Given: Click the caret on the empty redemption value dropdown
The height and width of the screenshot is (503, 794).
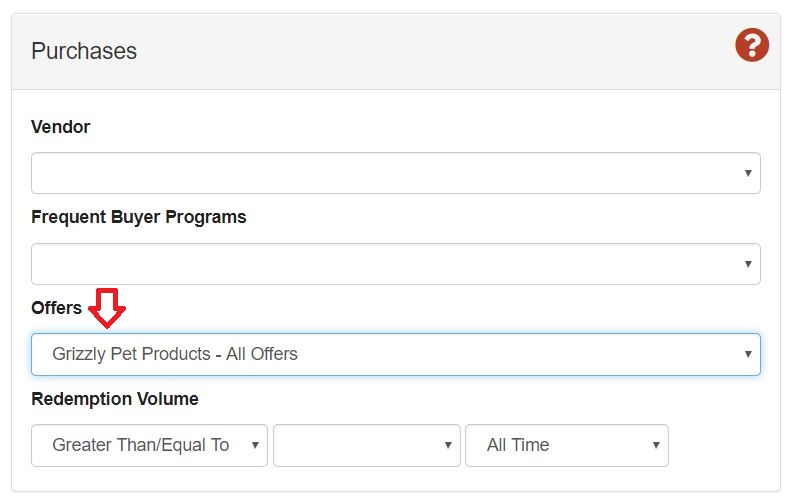Looking at the screenshot, I should [x=448, y=445].
